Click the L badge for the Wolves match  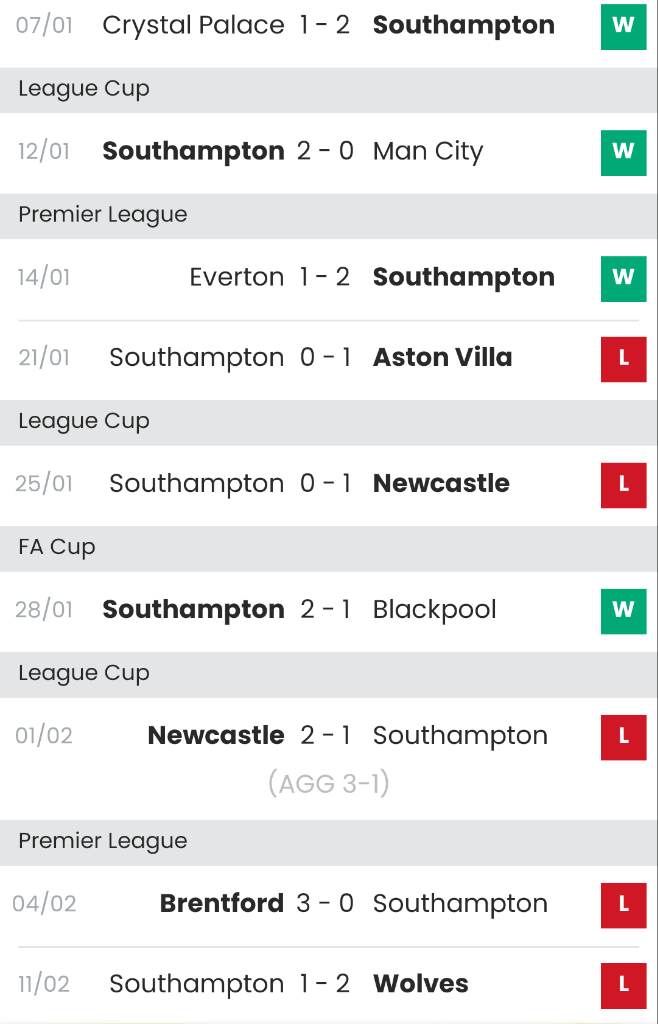coord(623,984)
